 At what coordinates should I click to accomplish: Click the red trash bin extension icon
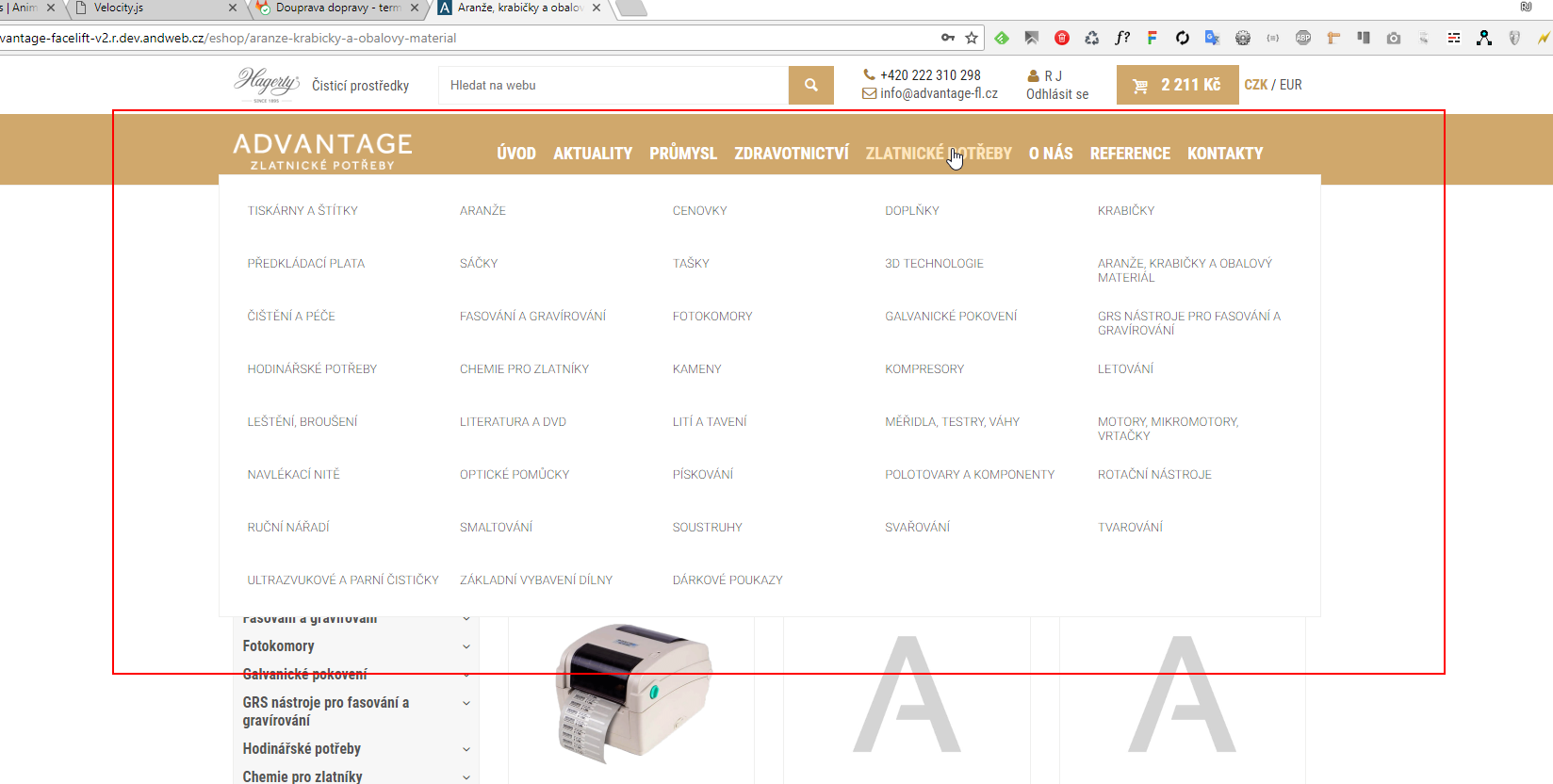[x=1062, y=38]
